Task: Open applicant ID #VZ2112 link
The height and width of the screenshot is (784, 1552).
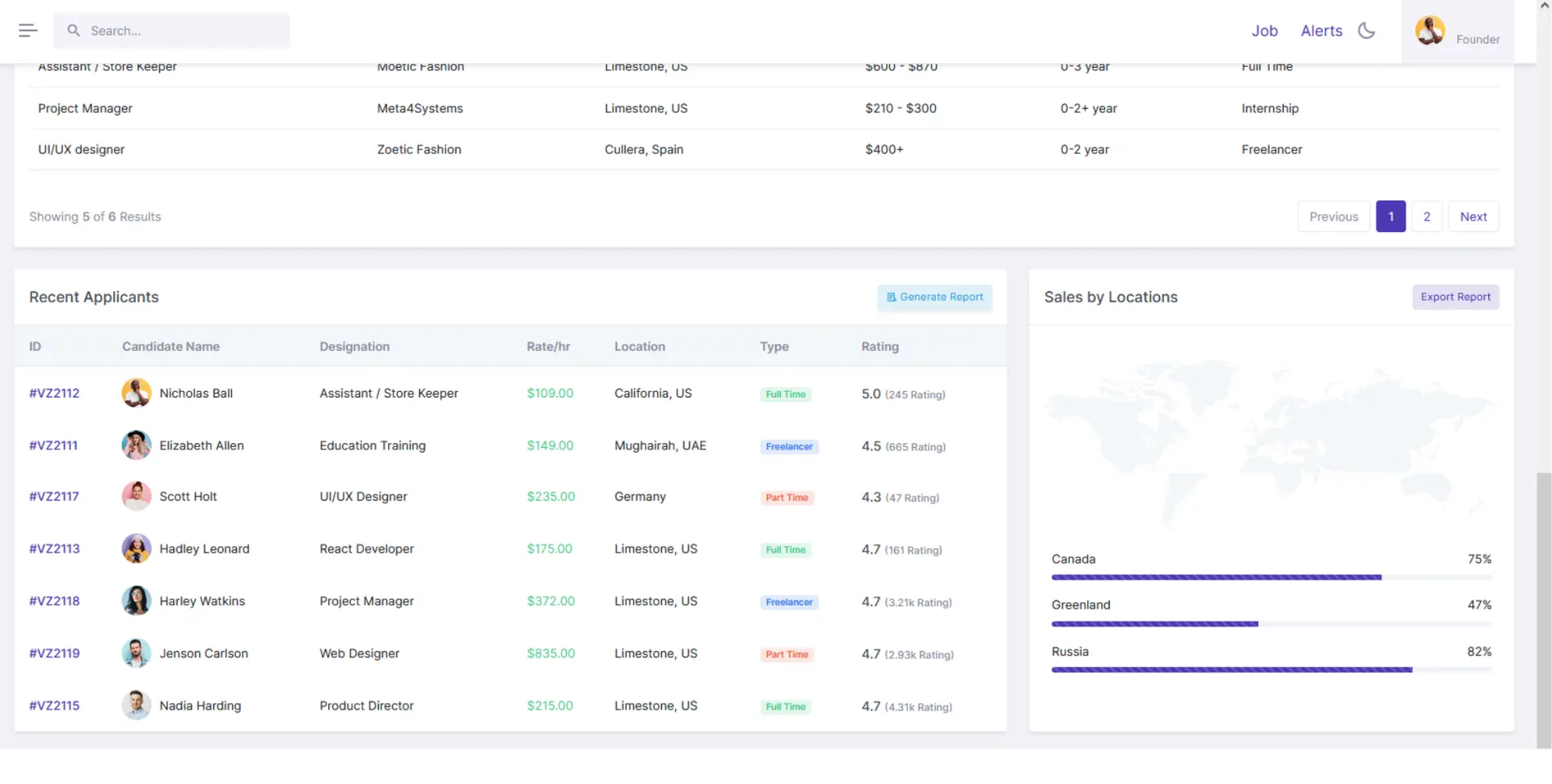Action: click(x=54, y=394)
